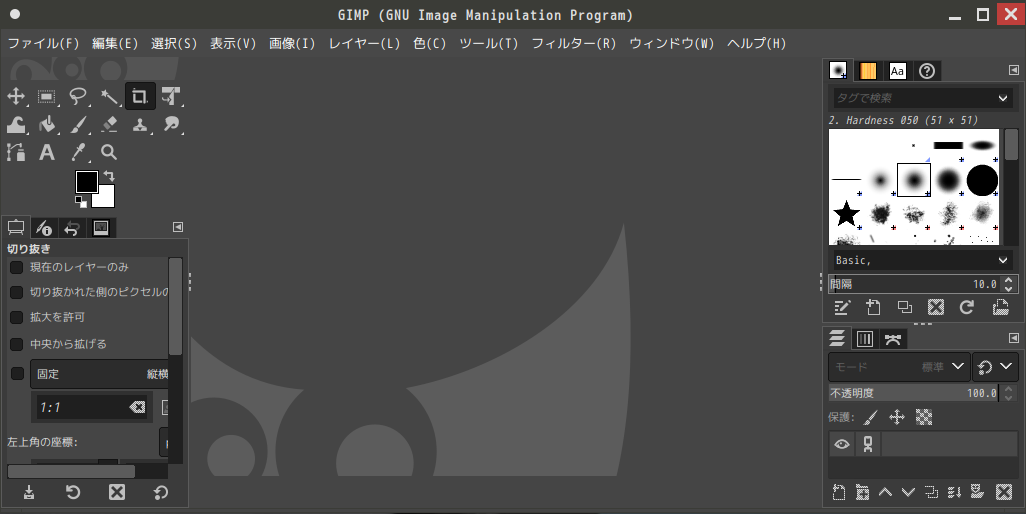Screen dimensions: 1026x514
Task: Toggle lock alpha channel checkerboard
Action: [x=923, y=417]
